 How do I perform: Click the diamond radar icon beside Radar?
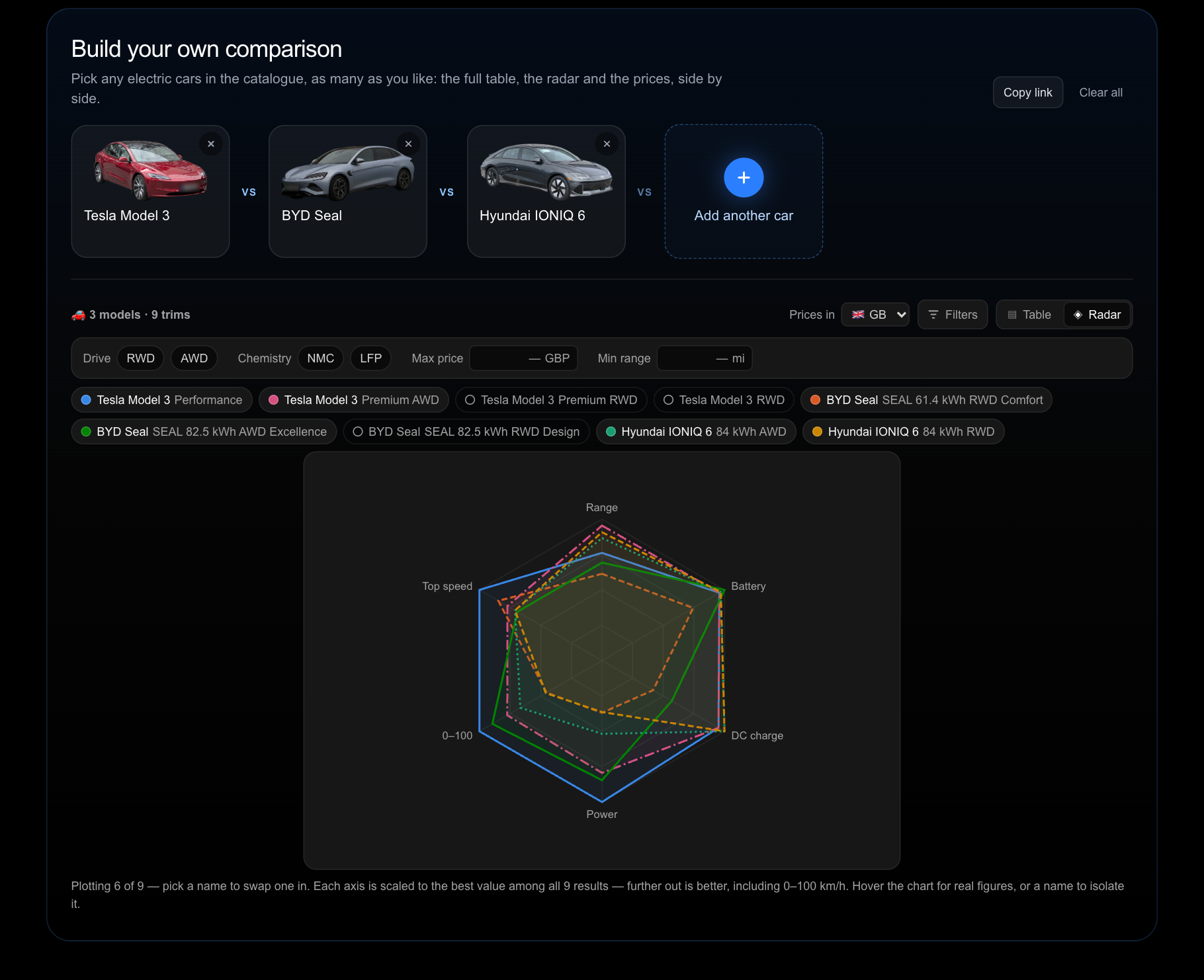(1078, 315)
